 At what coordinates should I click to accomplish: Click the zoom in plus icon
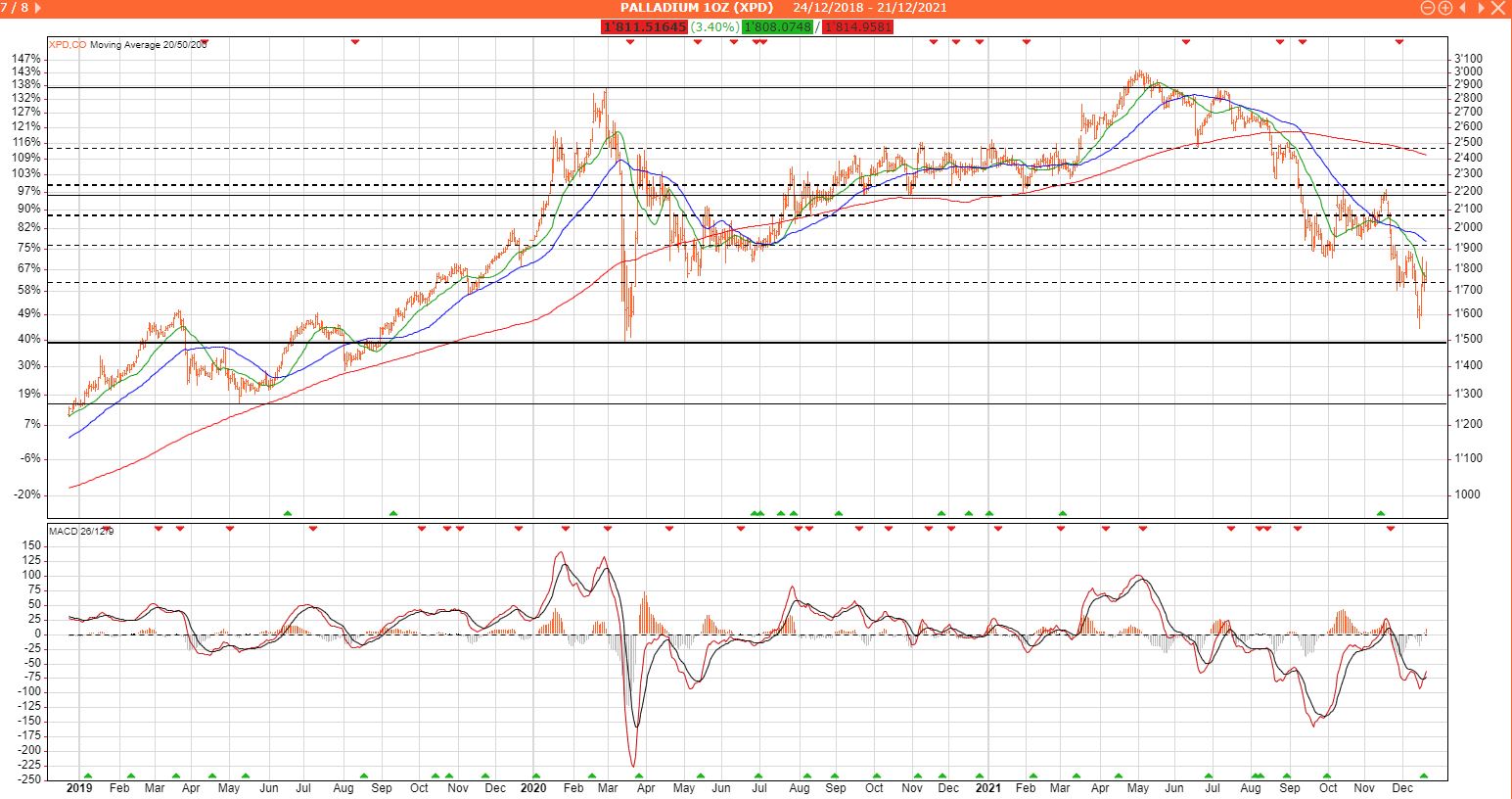(1444, 8)
